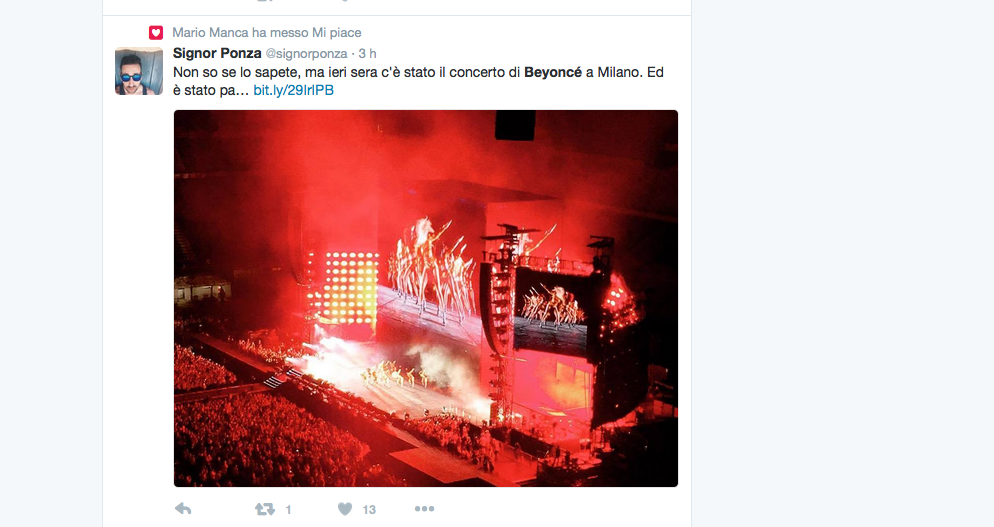Screen dimensions: 994x527
Task: Click the bold Beyoncé keyword
Action: pos(553,72)
